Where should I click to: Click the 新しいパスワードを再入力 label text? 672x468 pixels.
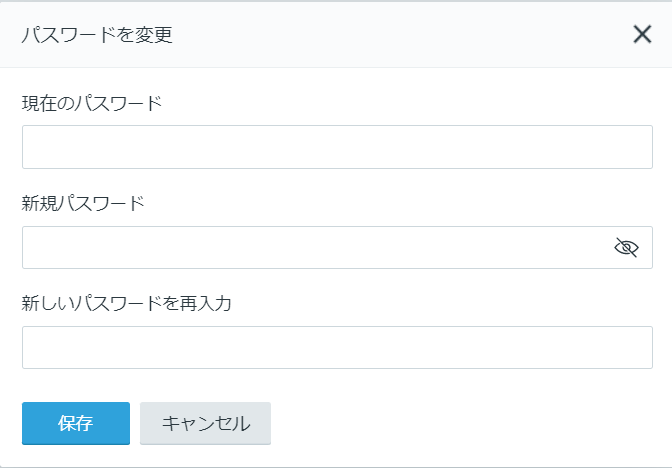pyautogui.click(x=127, y=303)
